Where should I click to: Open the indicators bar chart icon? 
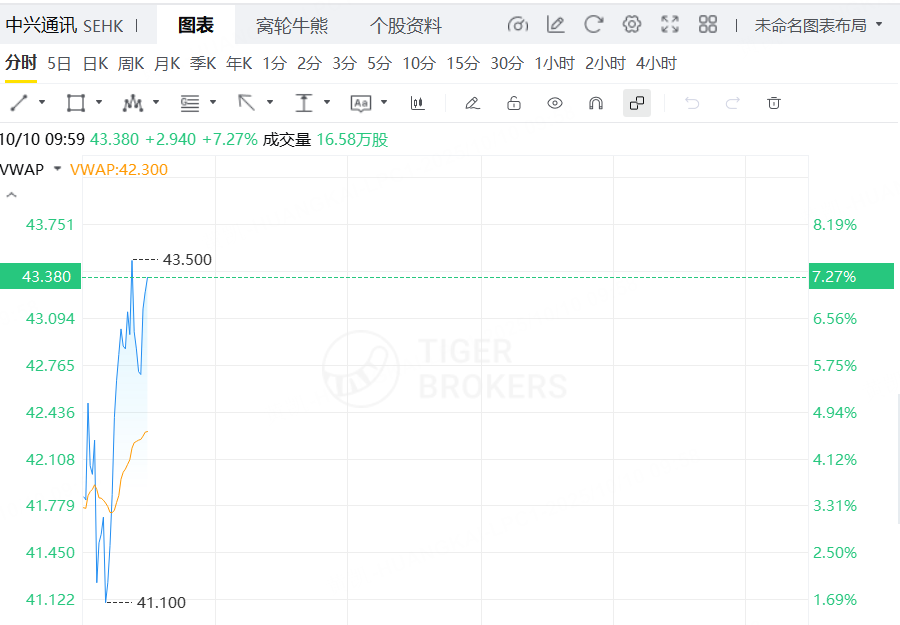coord(418,103)
